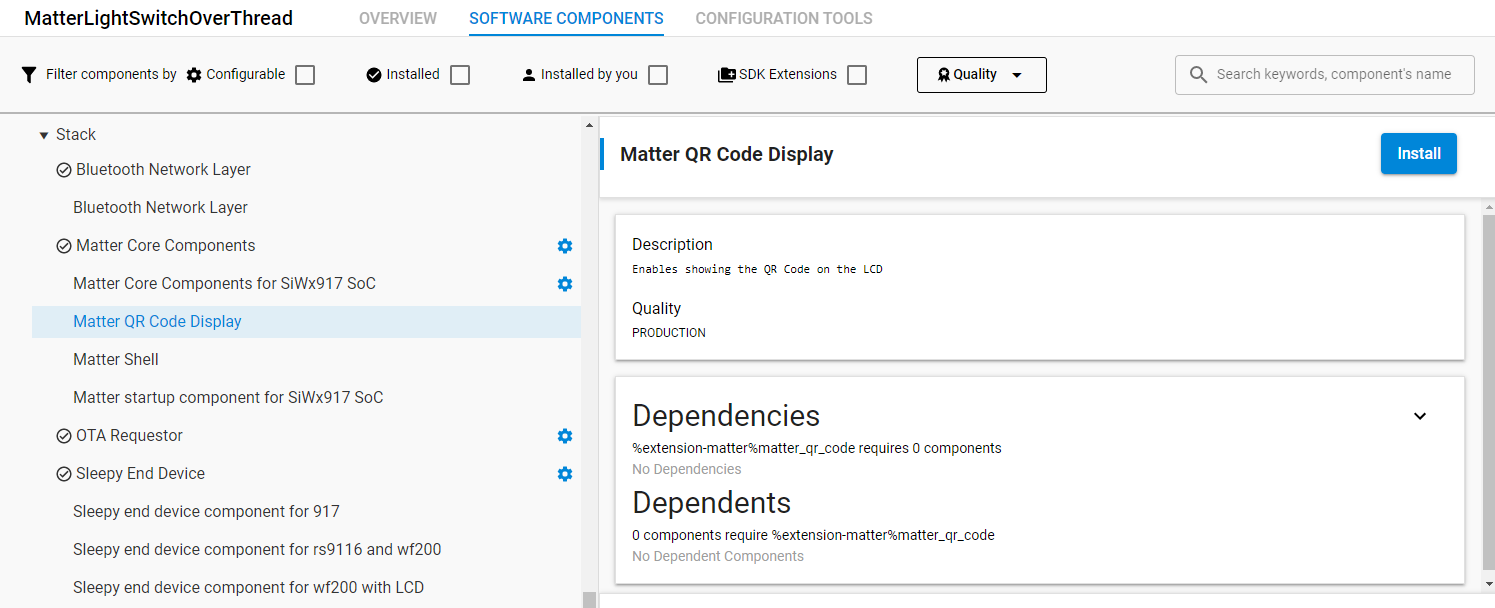Click gear icon for Matter Core Components
Screen dimensions: 1495x608
(565, 246)
